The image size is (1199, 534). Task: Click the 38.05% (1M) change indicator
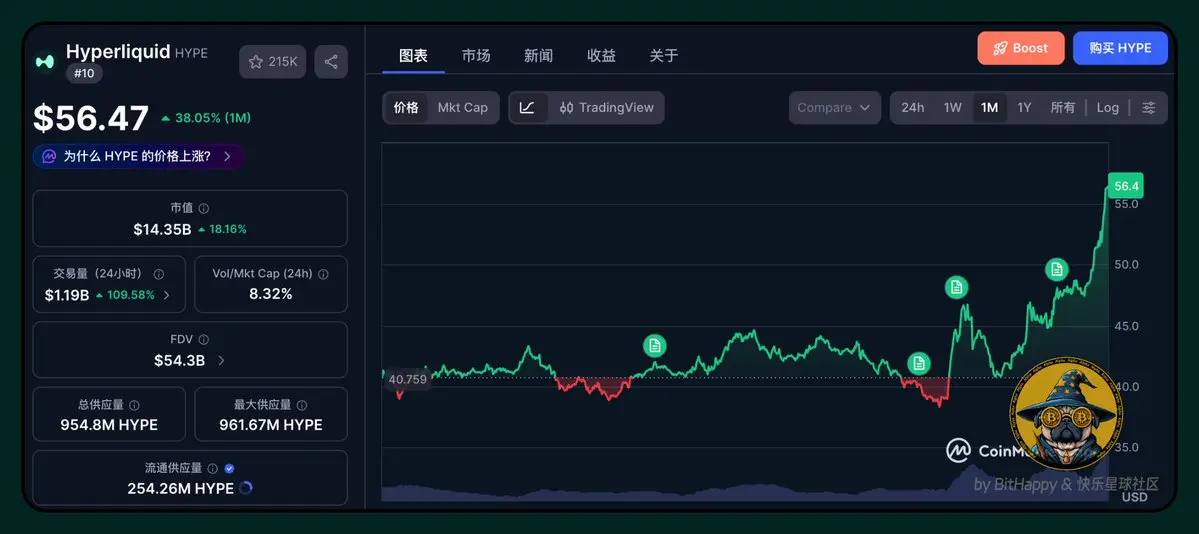[206, 118]
